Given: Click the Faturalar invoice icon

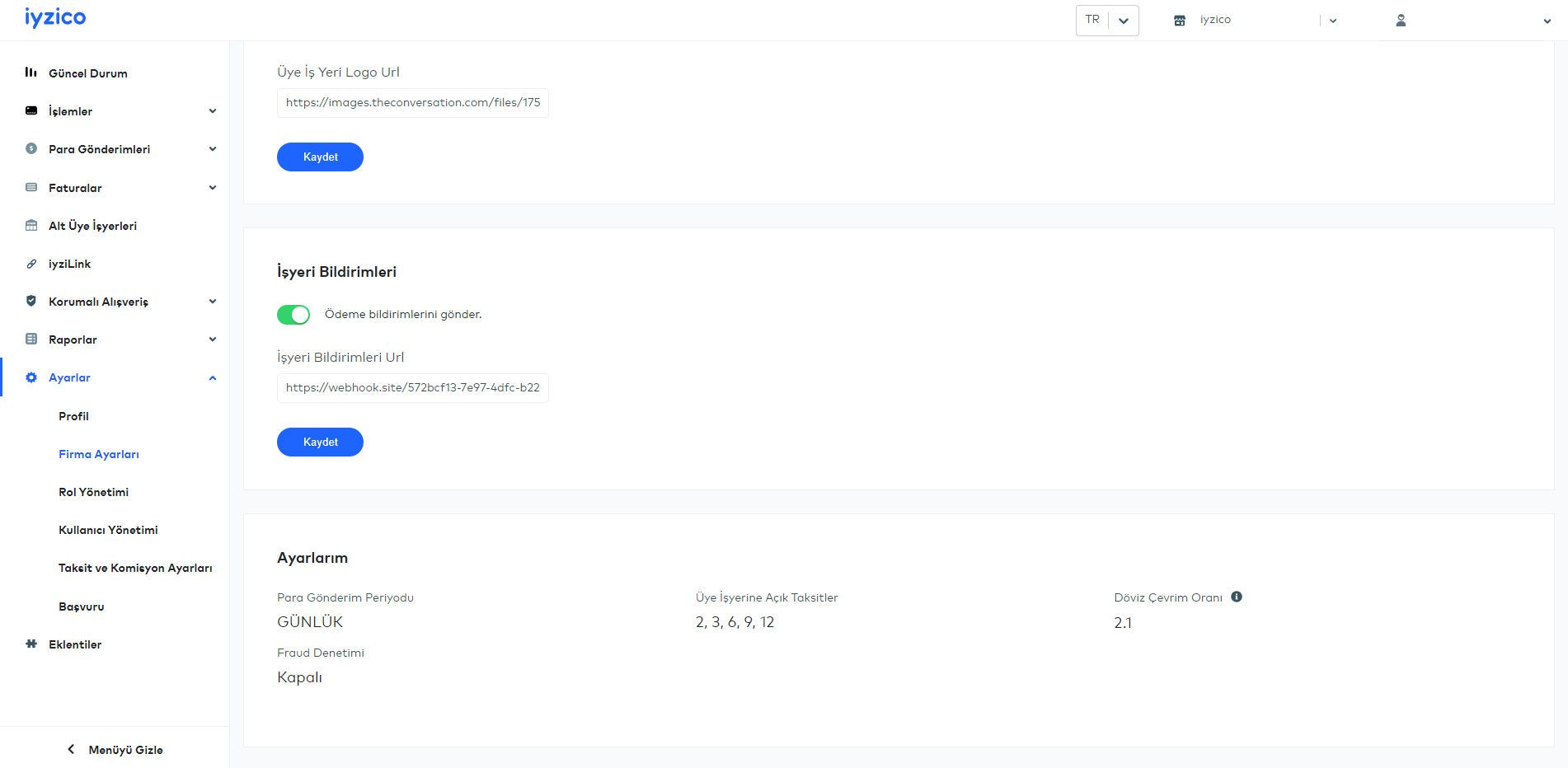Looking at the screenshot, I should [31, 187].
